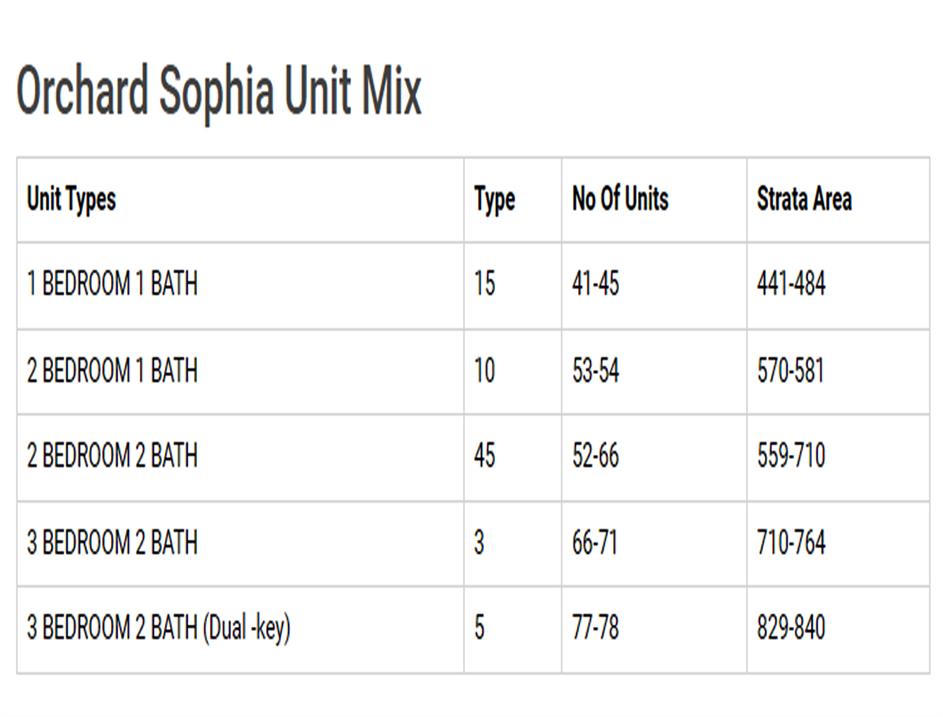This screenshot has width=943, height=717.
Task: Click the "829-840" strata area cell
Action: click(x=791, y=629)
